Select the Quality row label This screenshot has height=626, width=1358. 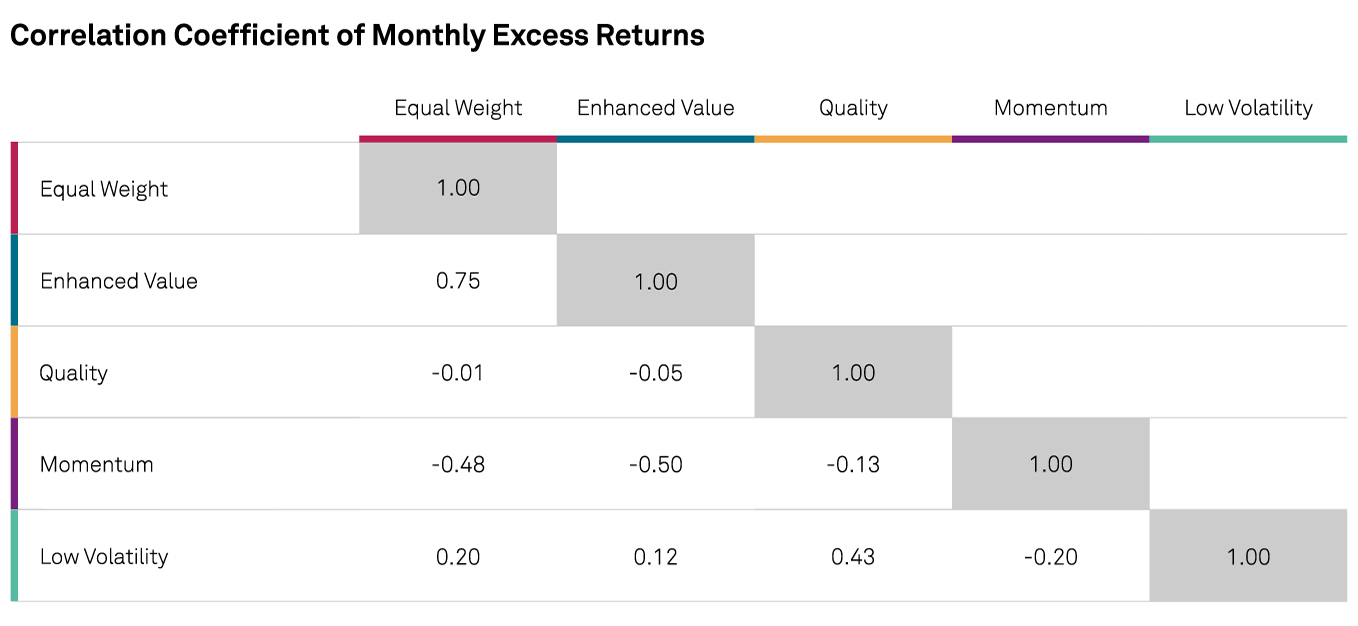click(73, 373)
